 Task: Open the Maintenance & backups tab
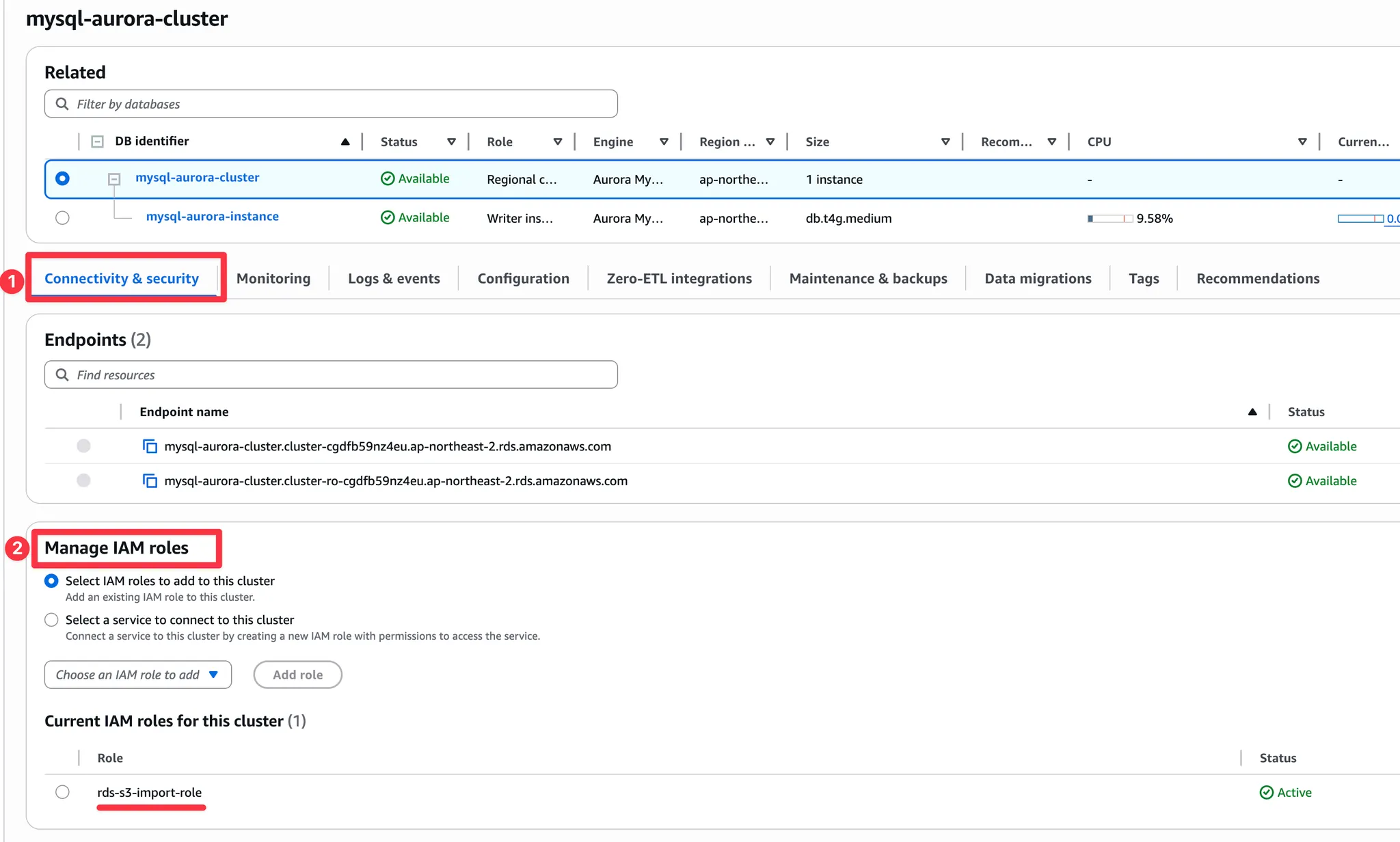(868, 278)
